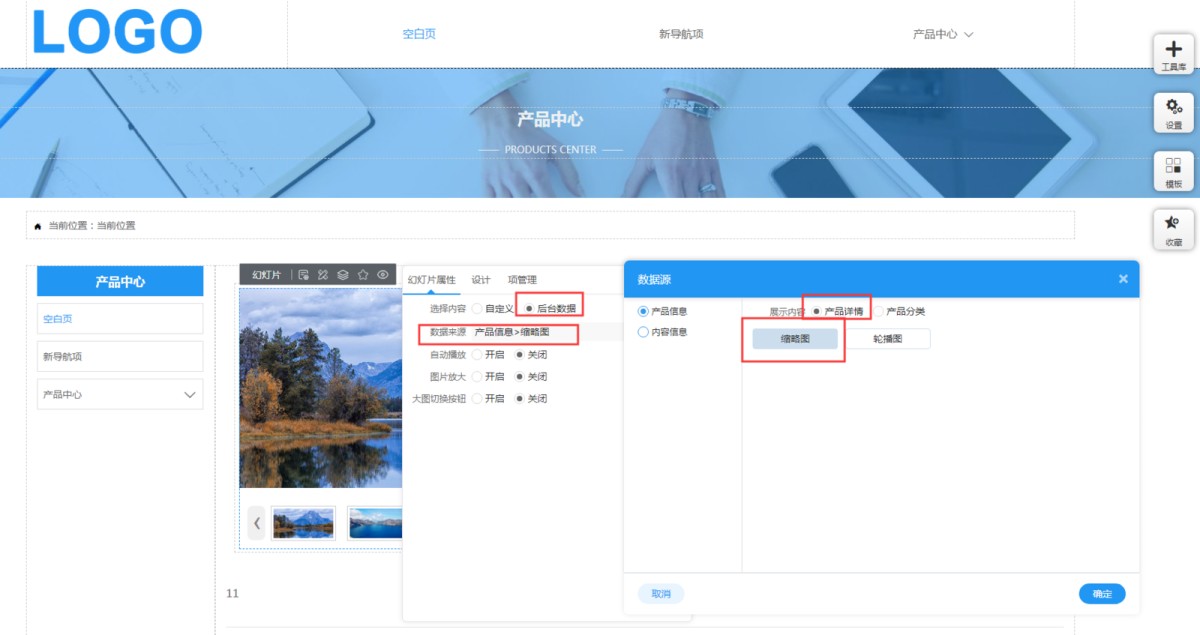Choose the 产品分类 radio option

pos(880,311)
